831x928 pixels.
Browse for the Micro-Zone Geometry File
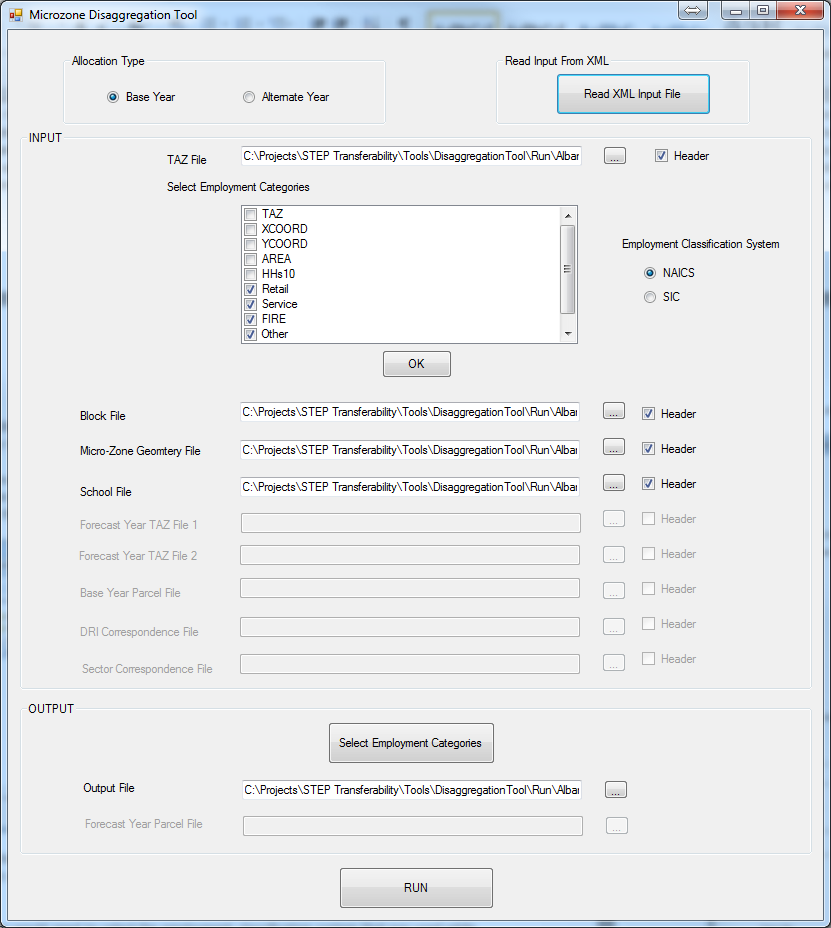point(615,447)
